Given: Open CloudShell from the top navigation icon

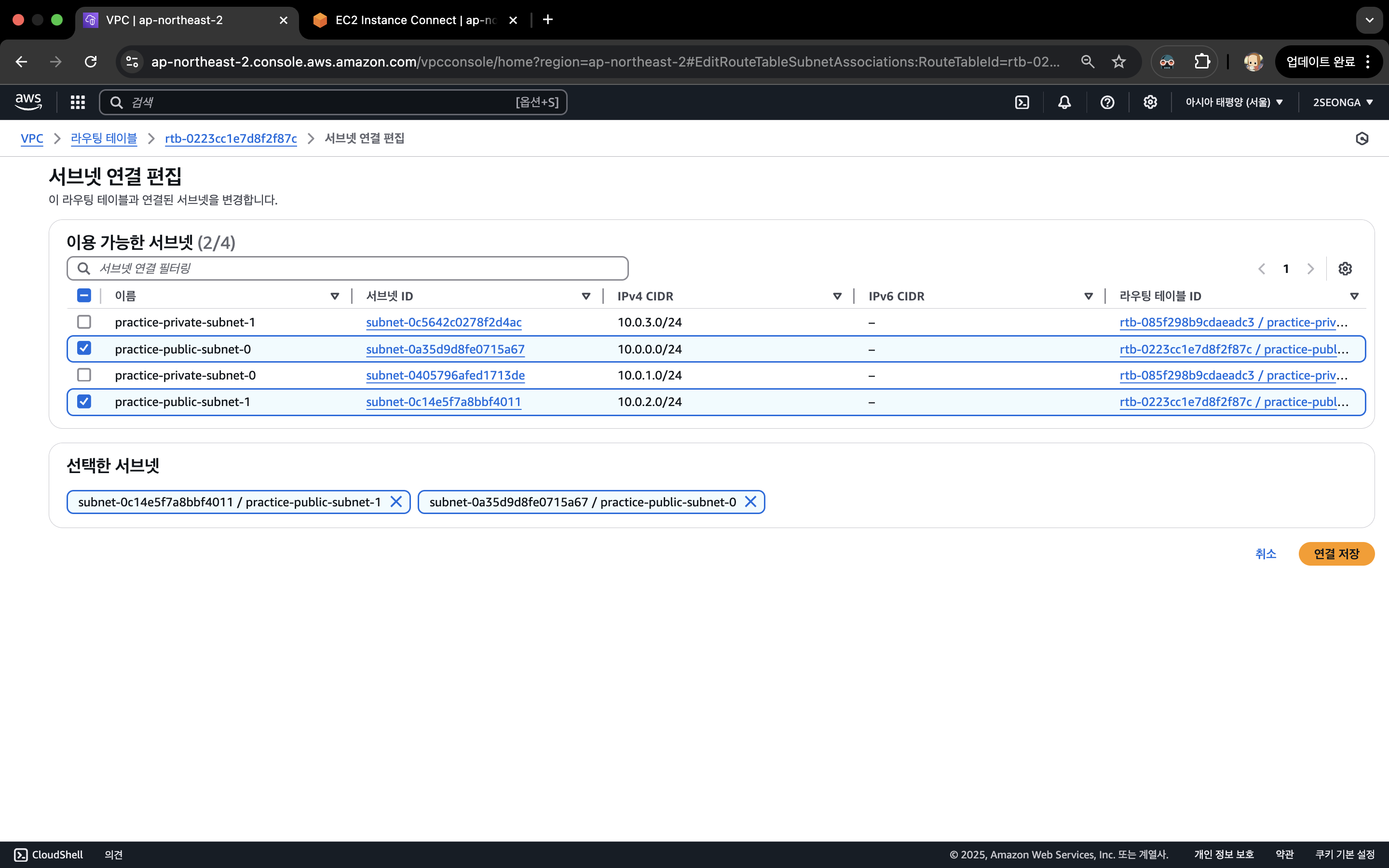Looking at the screenshot, I should coord(1021,102).
